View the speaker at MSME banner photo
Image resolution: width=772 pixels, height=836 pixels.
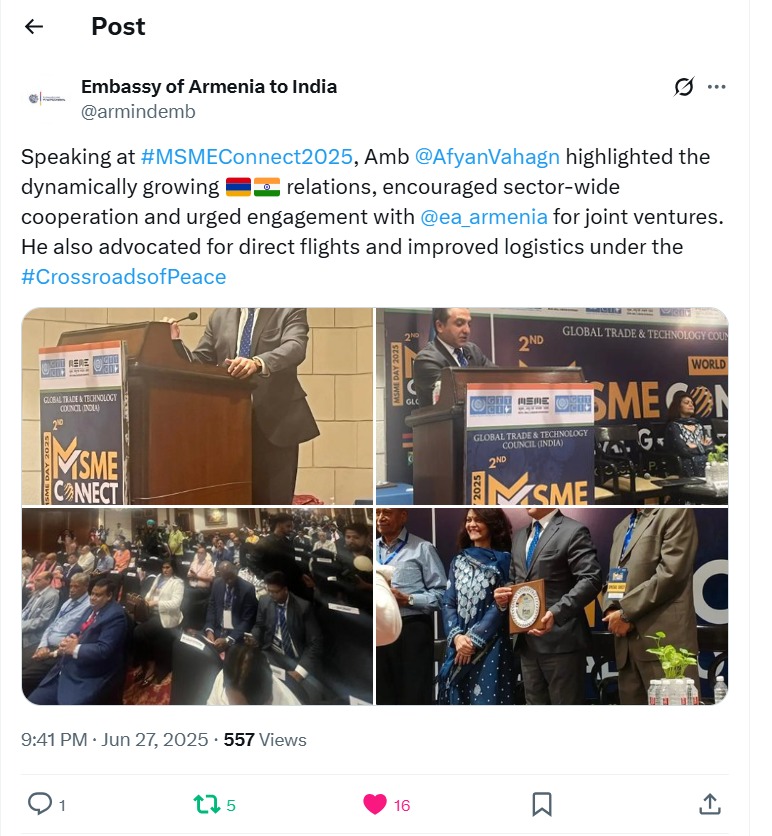pos(552,406)
